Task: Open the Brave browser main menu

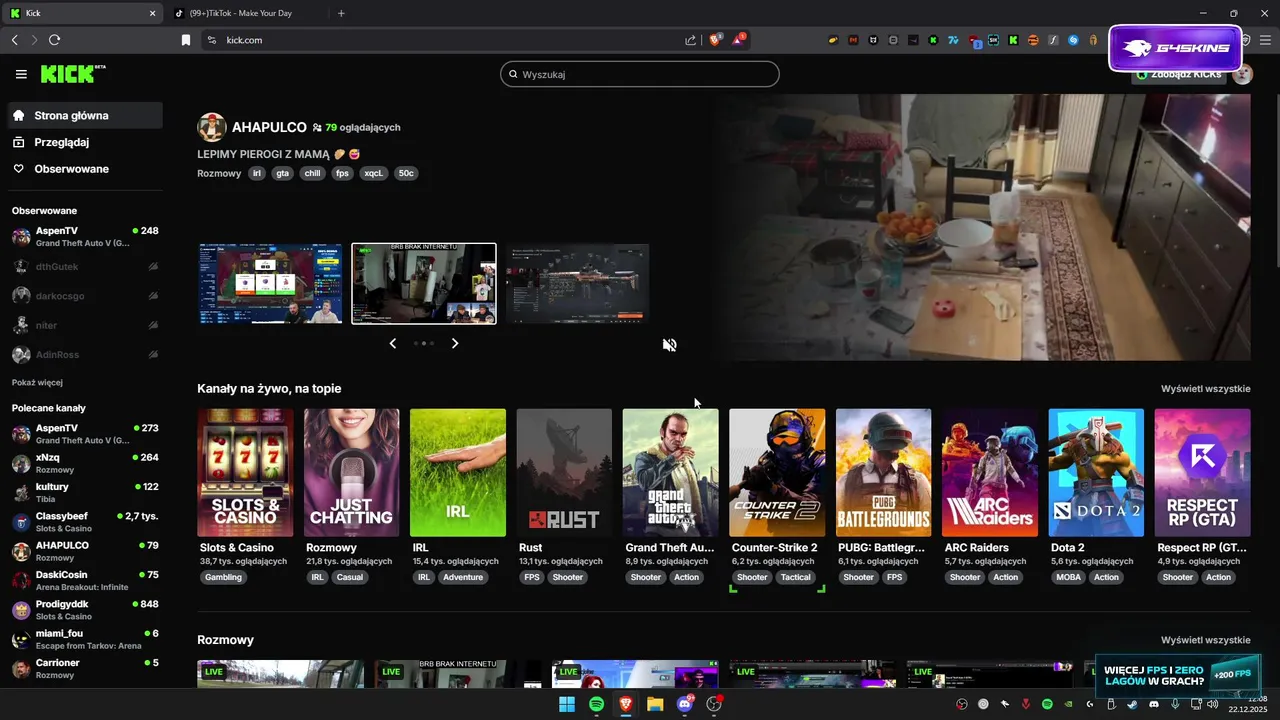Action: click(1266, 40)
